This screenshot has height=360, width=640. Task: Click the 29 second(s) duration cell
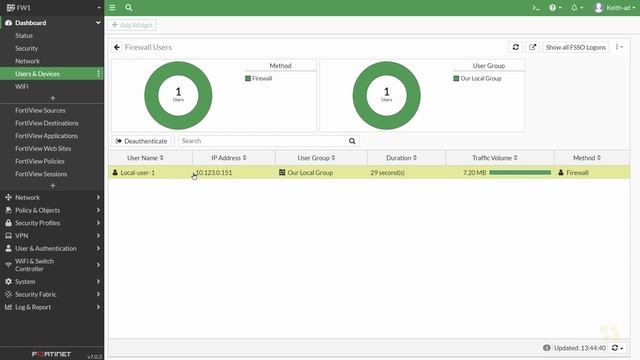[388, 173]
